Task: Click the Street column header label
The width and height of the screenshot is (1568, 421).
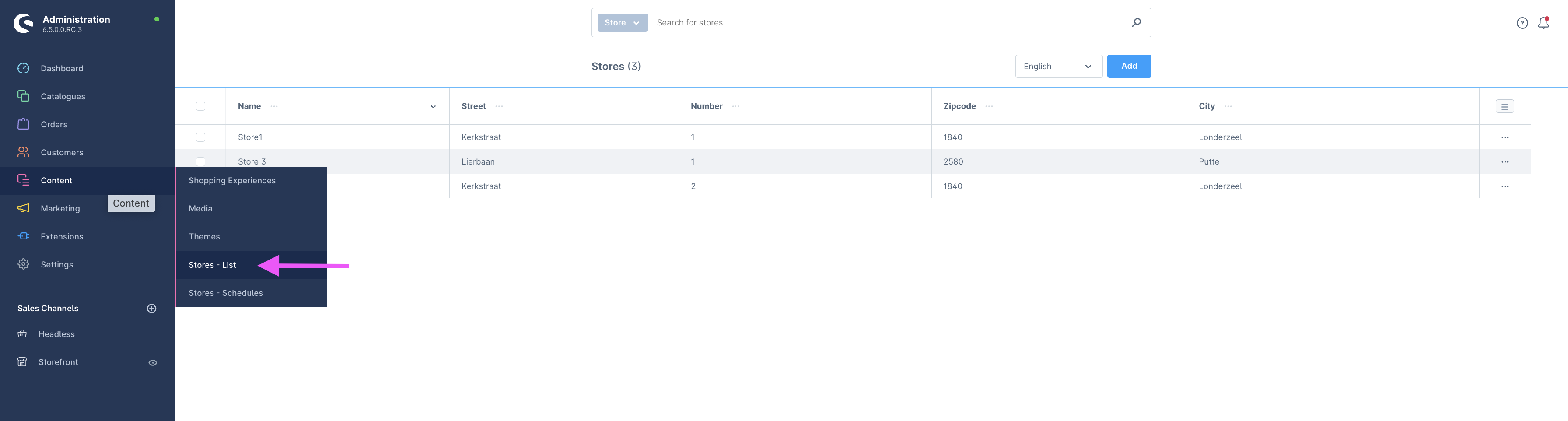Action: click(473, 107)
